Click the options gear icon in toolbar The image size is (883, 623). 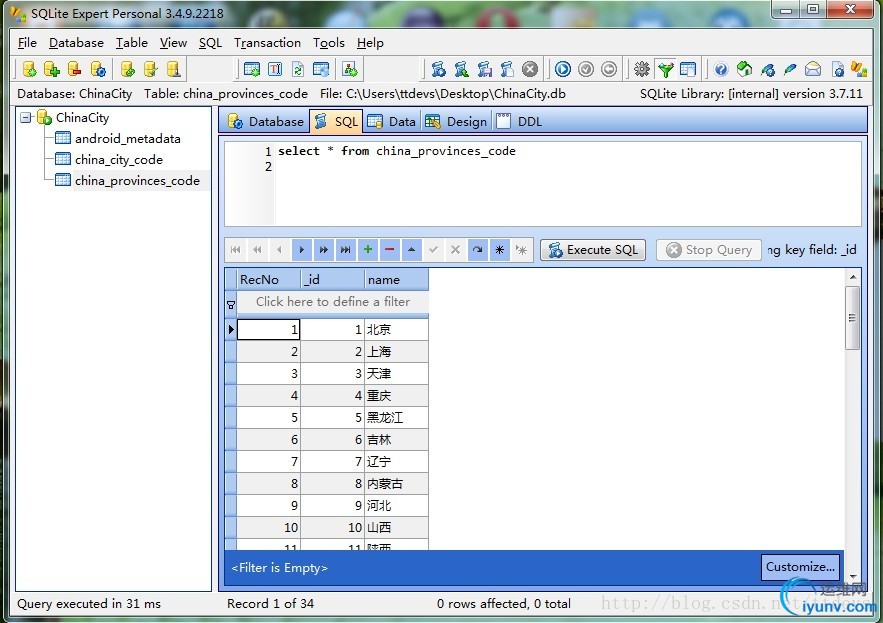pos(642,69)
